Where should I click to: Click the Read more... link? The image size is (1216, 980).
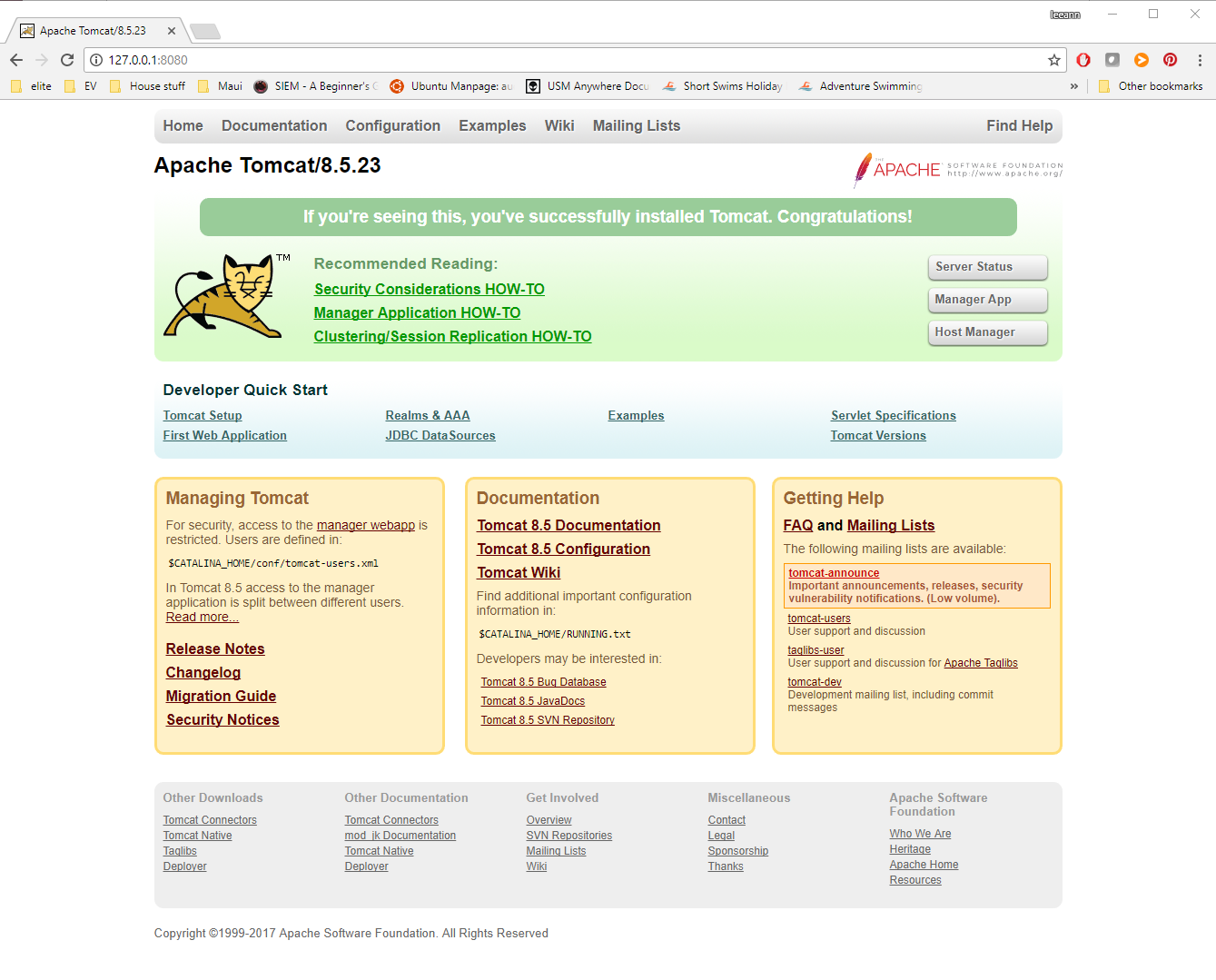pyautogui.click(x=203, y=617)
